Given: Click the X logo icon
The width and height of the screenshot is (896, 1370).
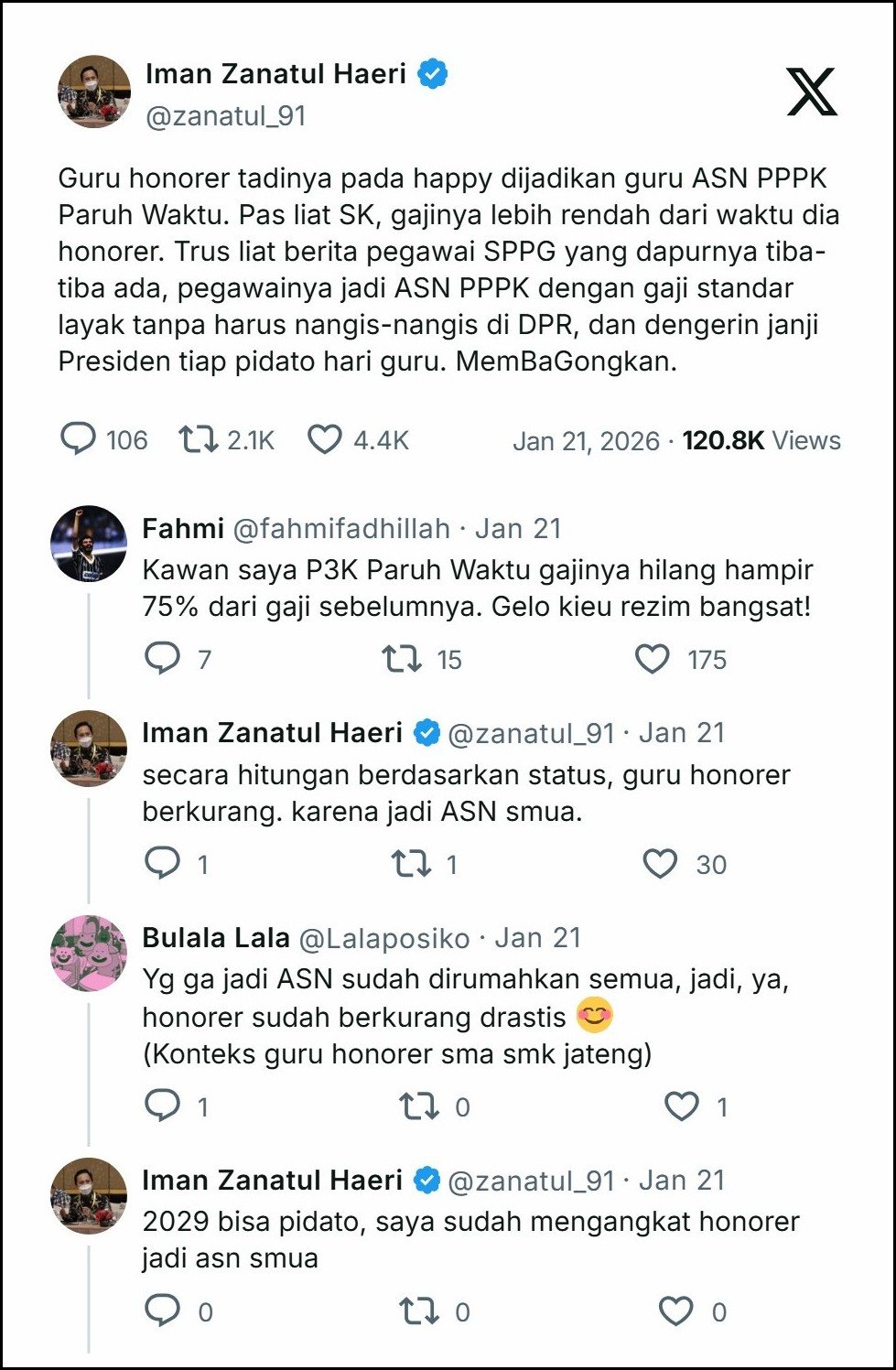Looking at the screenshot, I should click(811, 92).
